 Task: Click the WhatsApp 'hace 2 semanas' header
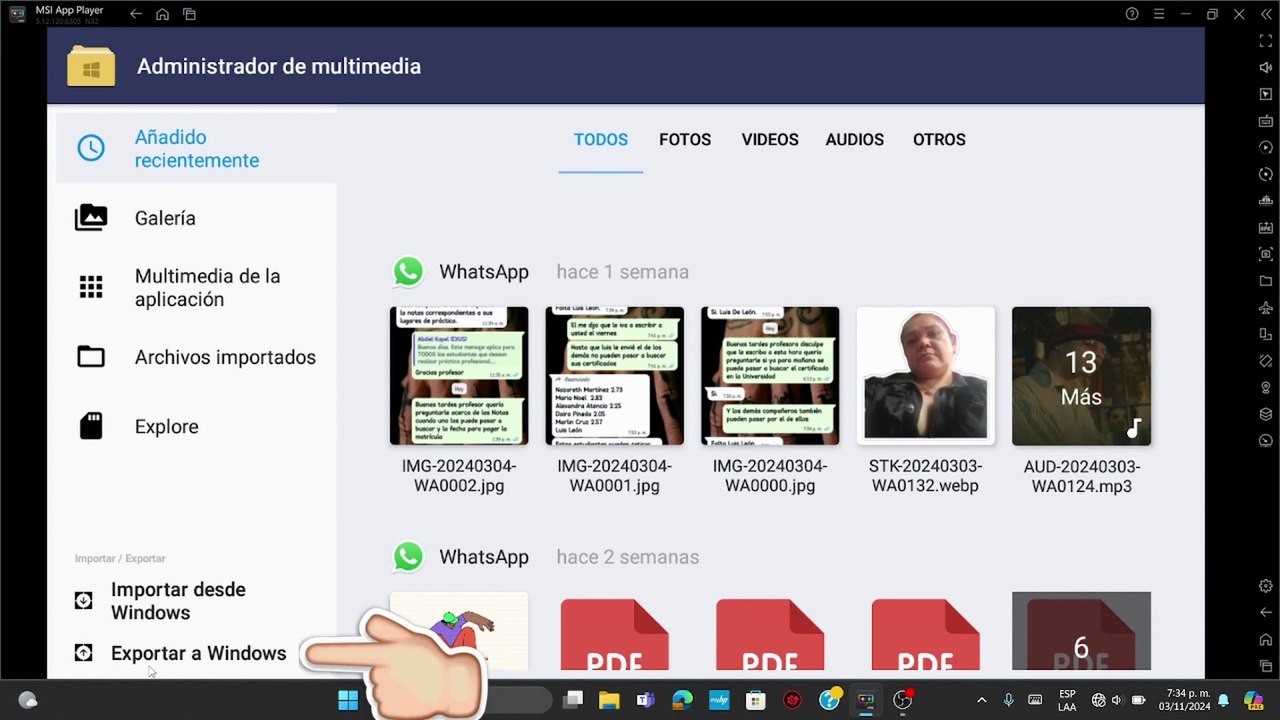(x=545, y=557)
